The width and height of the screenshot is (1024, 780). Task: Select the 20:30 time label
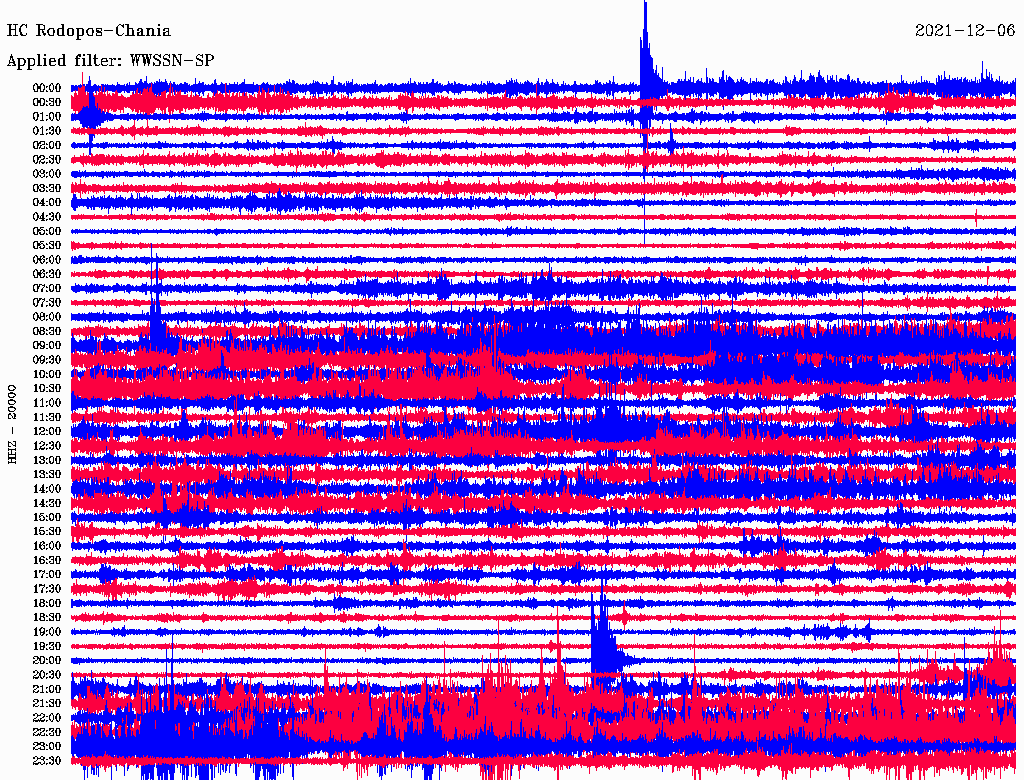coord(47,675)
